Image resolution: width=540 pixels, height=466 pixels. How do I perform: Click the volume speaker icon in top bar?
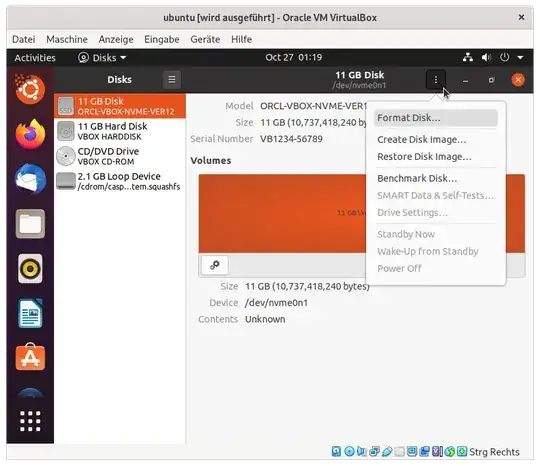click(x=486, y=57)
